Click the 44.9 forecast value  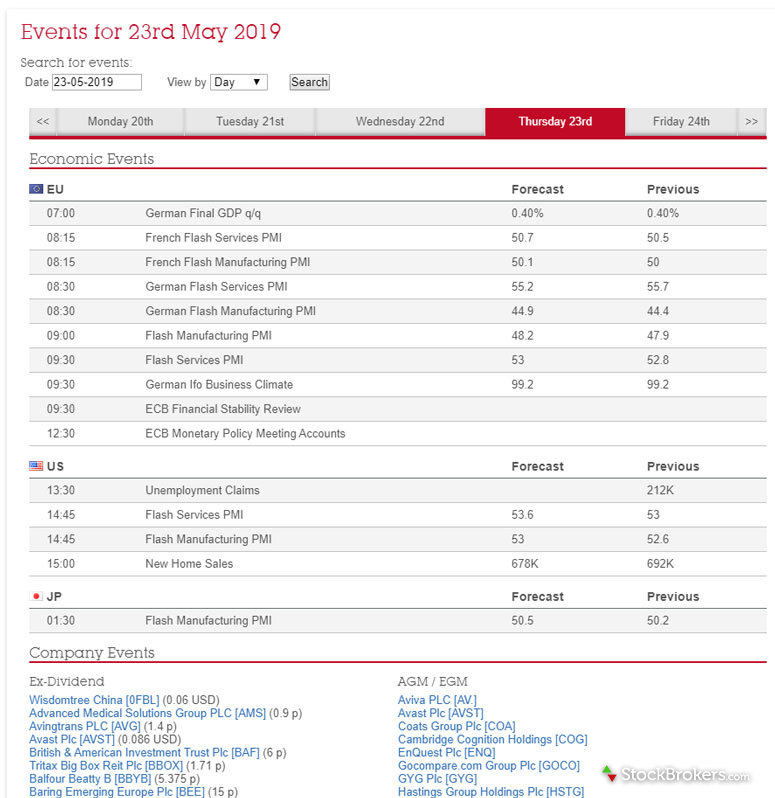click(x=523, y=311)
